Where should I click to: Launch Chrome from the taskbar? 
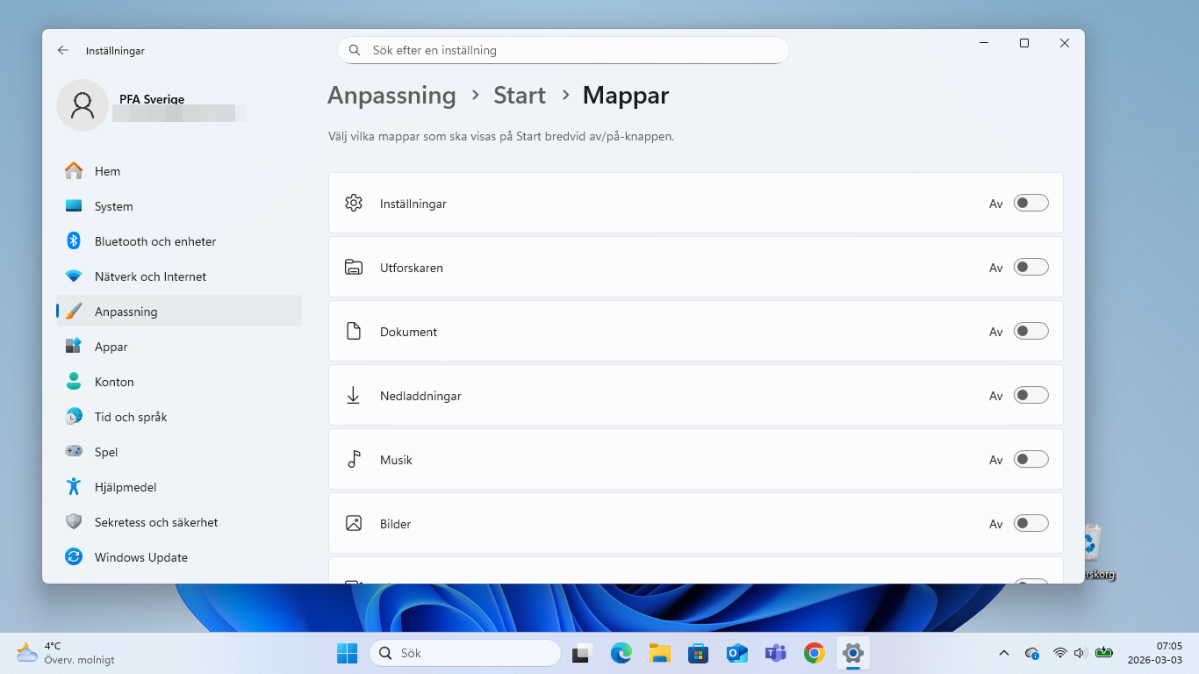click(x=814, y=652)
